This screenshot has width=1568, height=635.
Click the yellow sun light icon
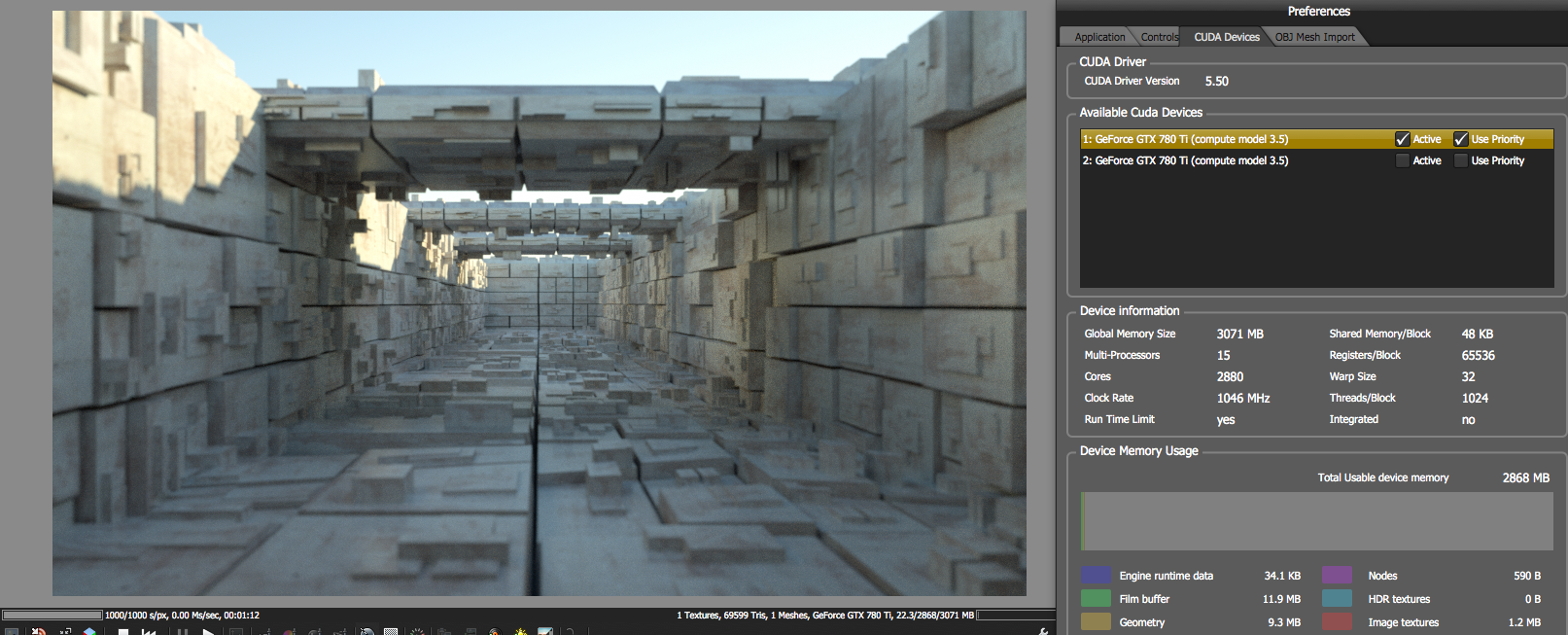(520, 632)
